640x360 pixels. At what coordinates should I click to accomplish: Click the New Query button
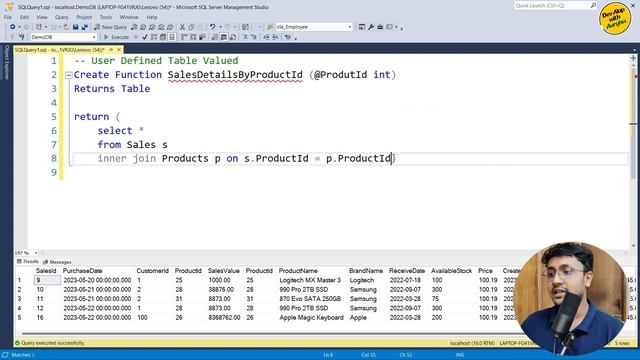click(111, 27)
